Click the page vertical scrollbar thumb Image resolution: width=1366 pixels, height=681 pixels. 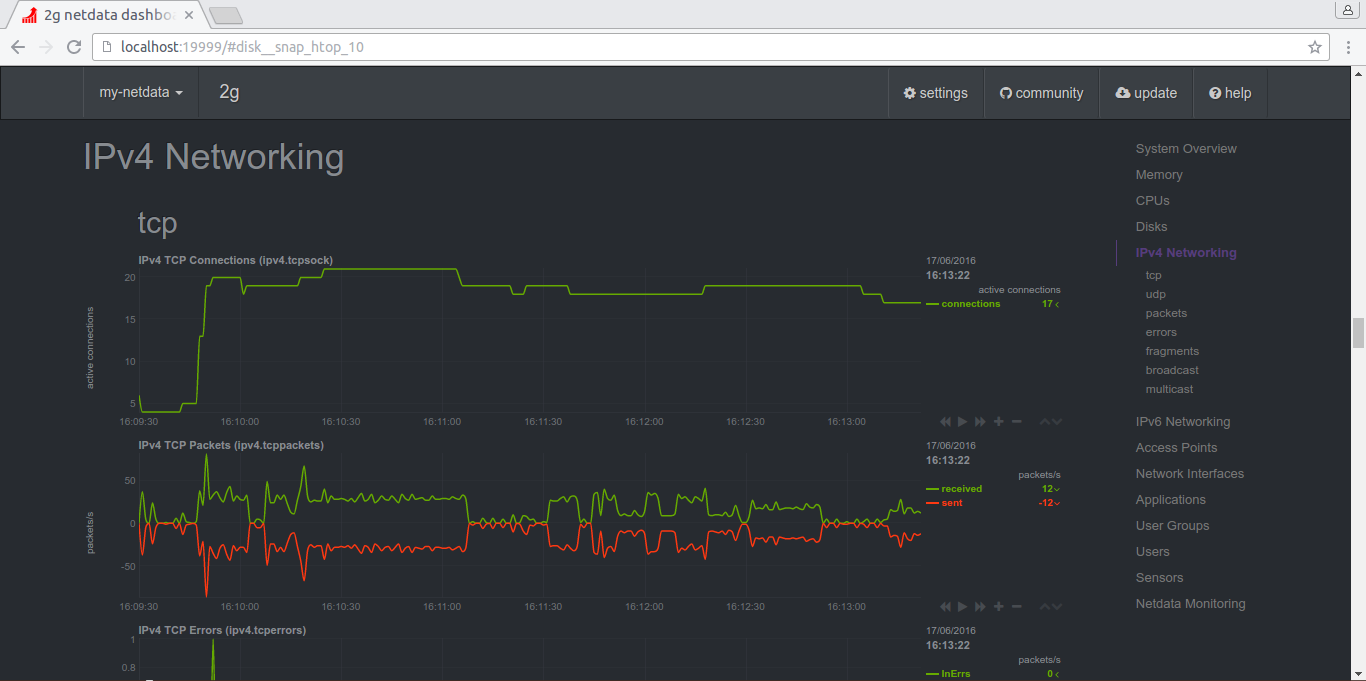tap(1358, 333)
